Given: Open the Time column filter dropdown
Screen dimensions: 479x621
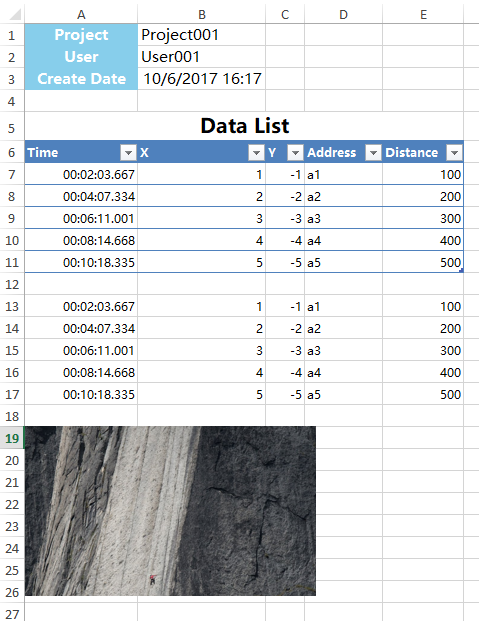Looking at the screenshot, I should tap(128, 152).
